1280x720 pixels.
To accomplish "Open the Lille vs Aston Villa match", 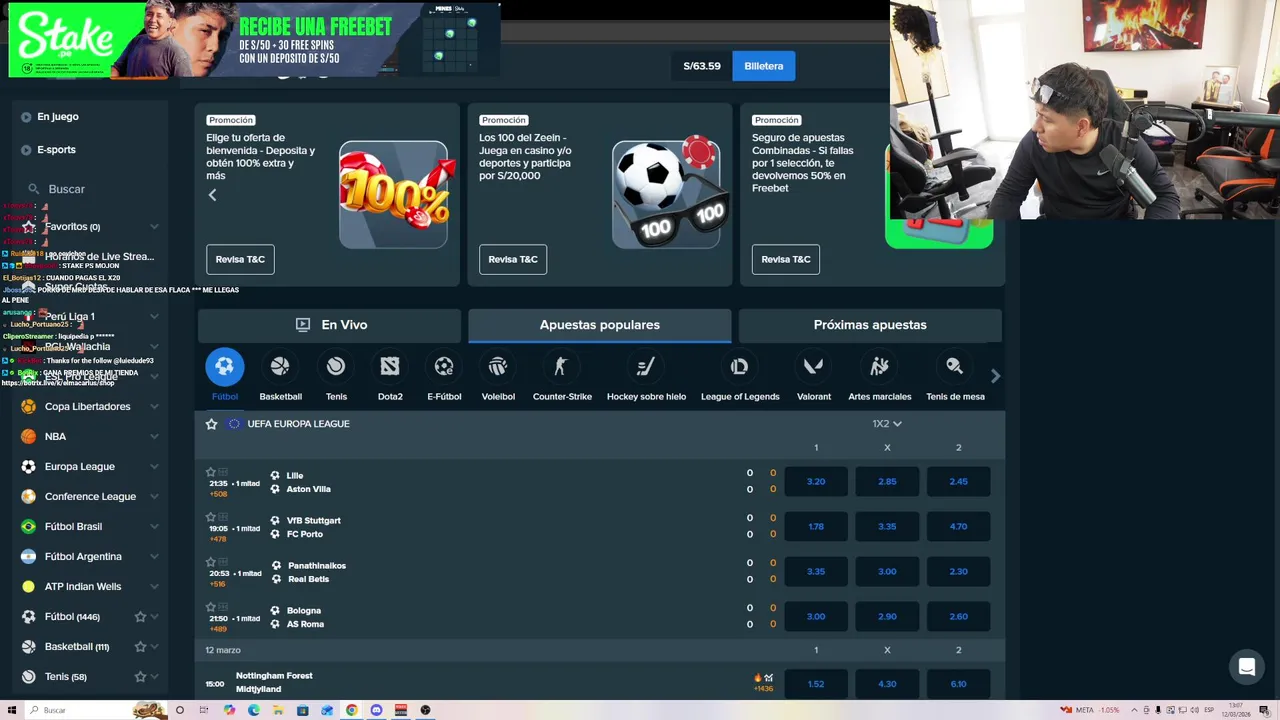I will click(308, 482).
